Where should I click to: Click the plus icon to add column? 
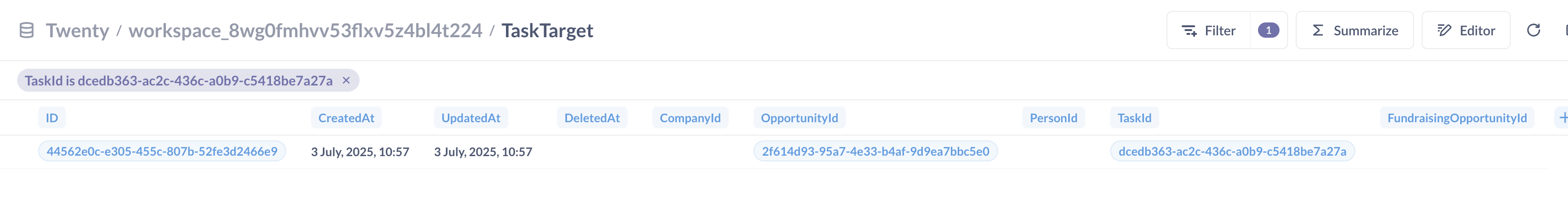coord(1562,117)
